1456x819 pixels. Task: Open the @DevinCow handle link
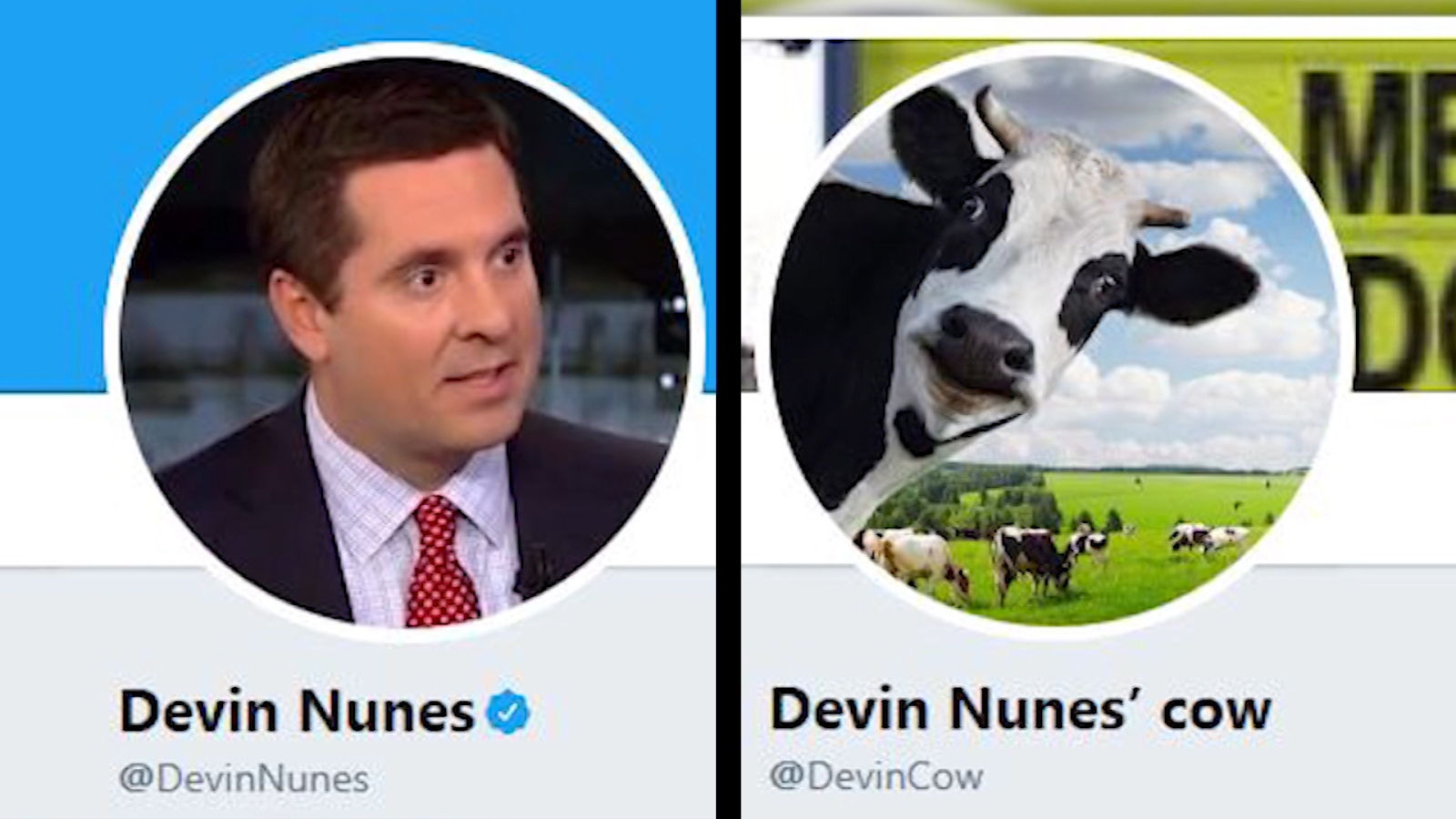[x=876, y=776]
